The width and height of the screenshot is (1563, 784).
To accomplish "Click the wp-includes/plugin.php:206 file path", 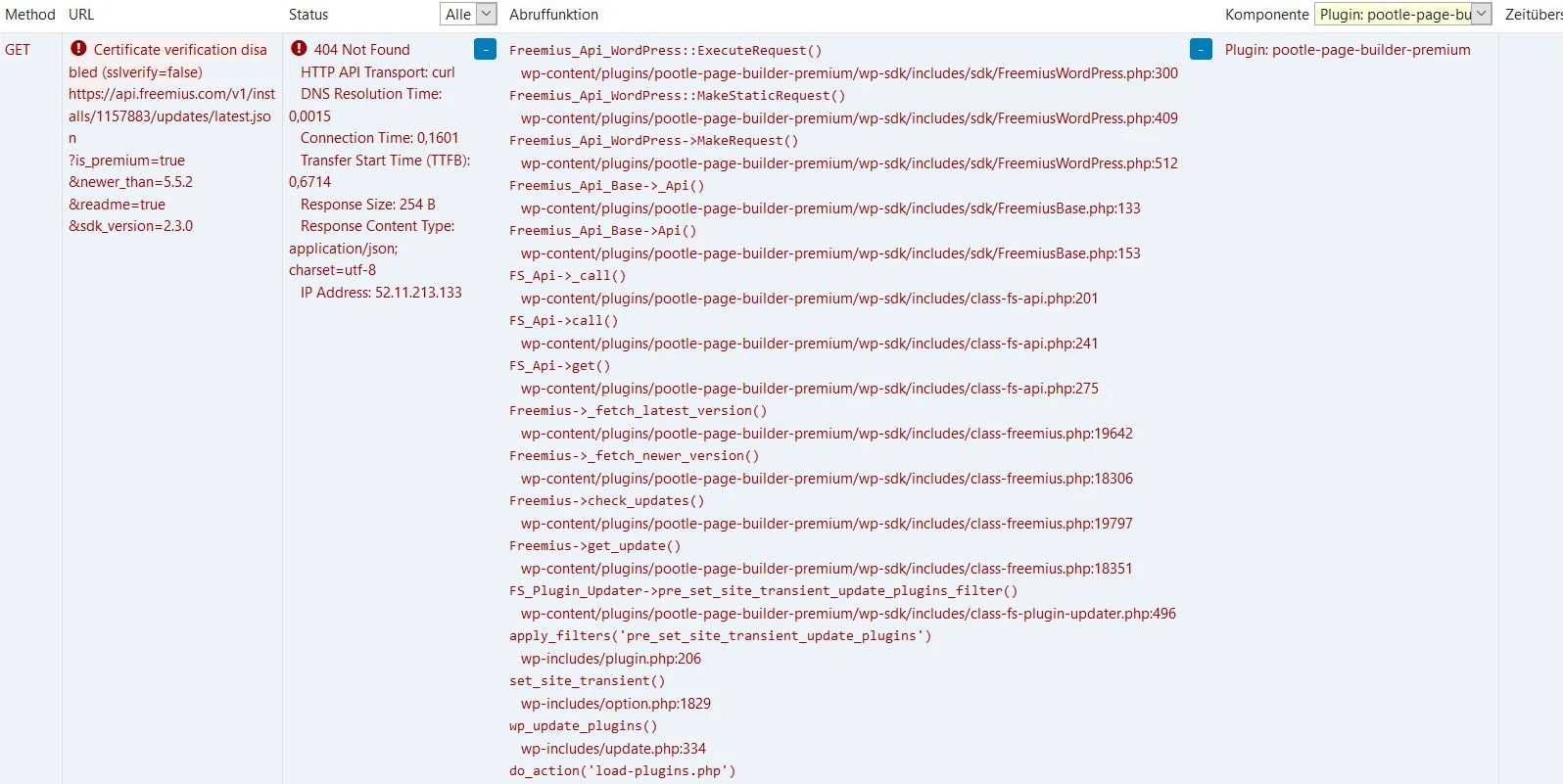I will (x=611, y=659).
